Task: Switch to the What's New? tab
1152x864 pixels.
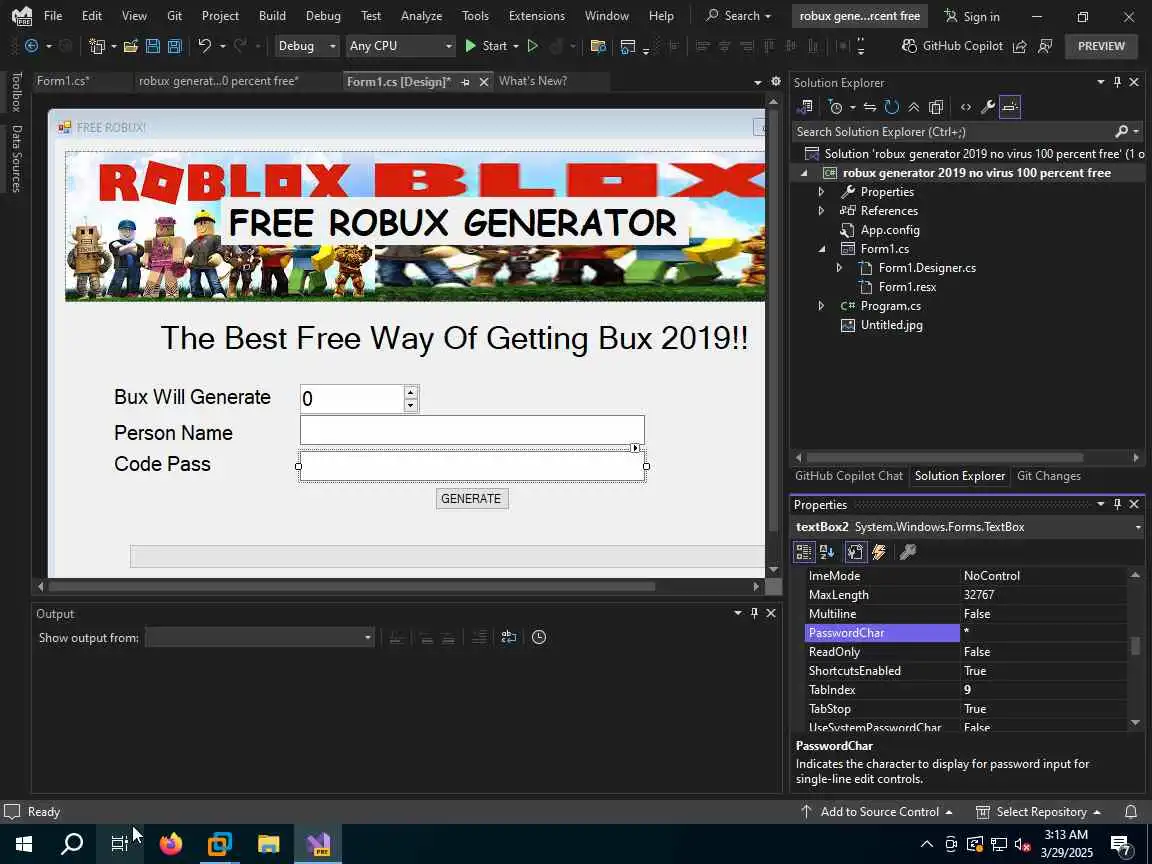Action: 533,81
